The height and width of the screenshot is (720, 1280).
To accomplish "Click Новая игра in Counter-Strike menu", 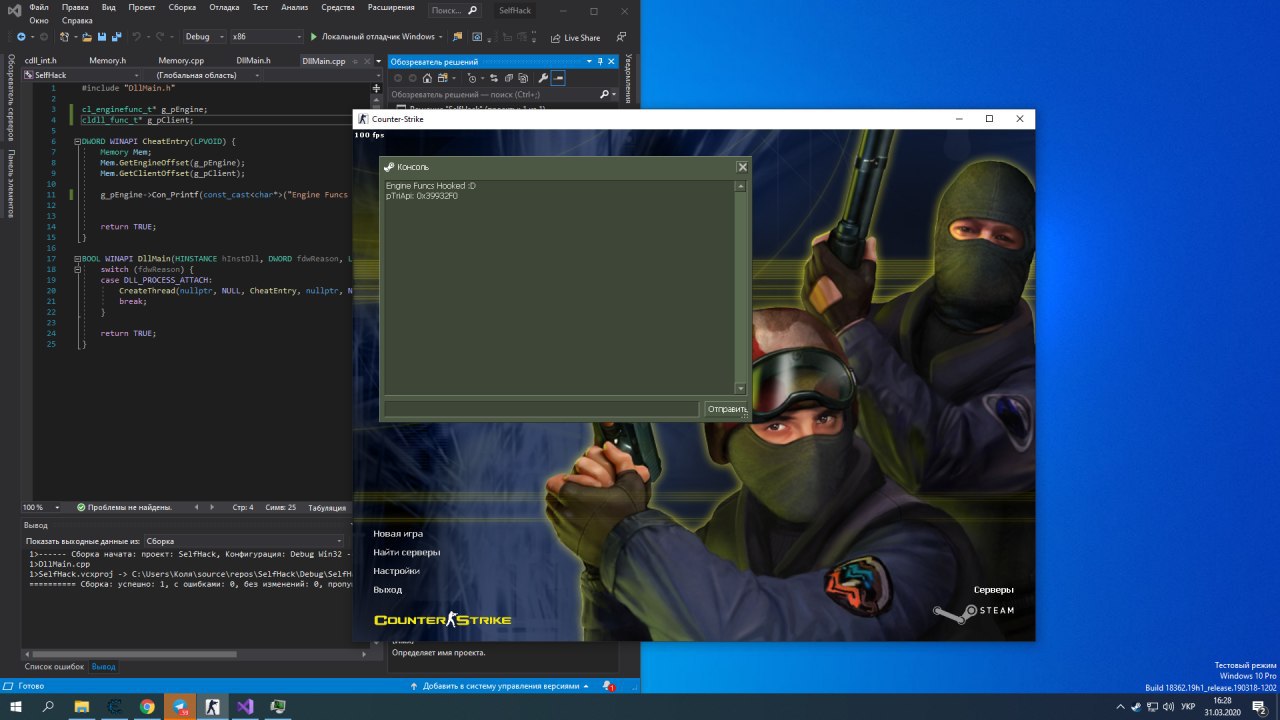I will 398,533.
